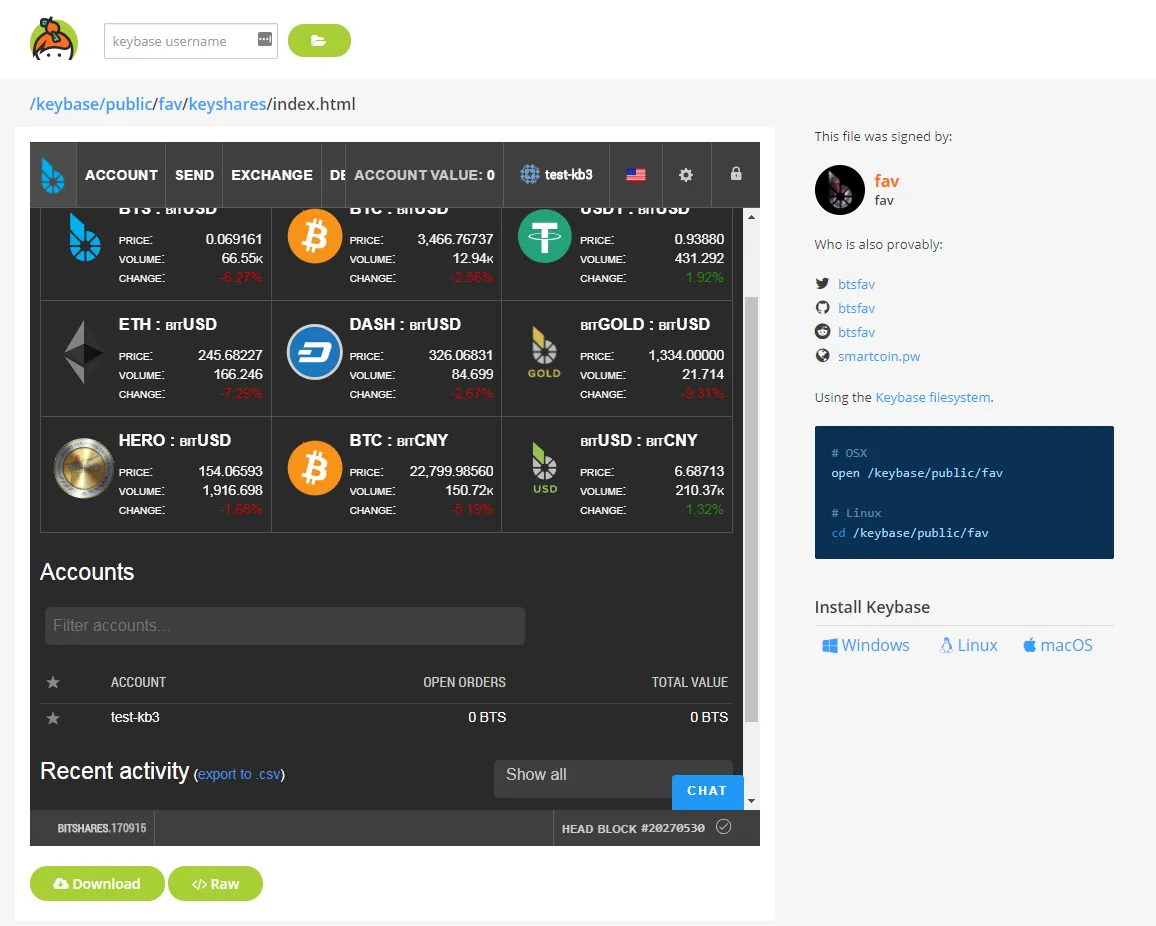Toggle favorite star for test-kb3
The image size is (1156, 926).
click(x=53, y=717)
